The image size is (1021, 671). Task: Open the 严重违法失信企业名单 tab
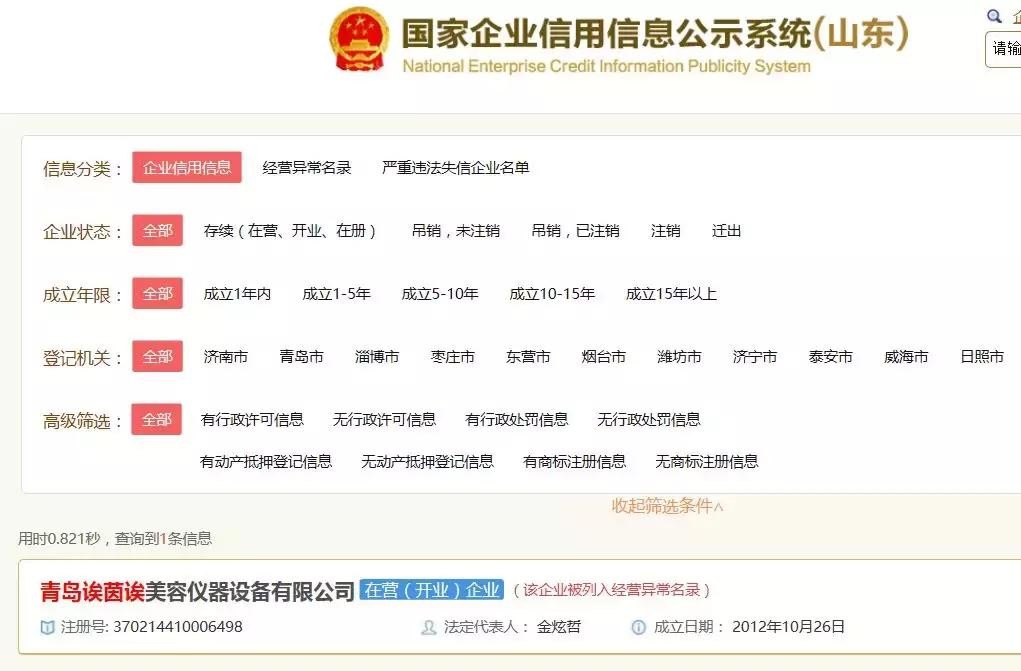pos(455,168)
